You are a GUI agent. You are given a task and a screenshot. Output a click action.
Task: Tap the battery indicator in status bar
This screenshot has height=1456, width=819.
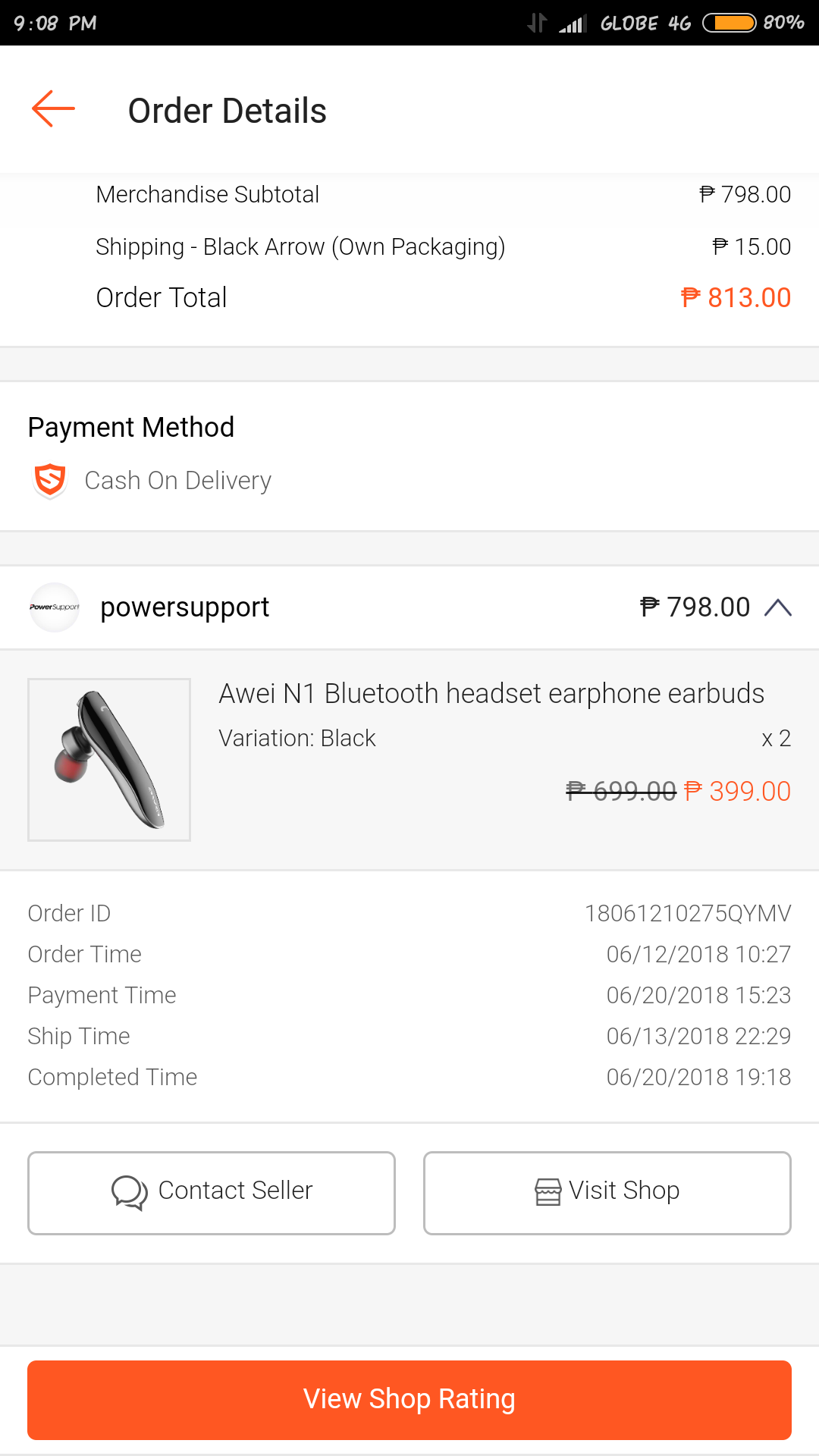pos(729,23)
